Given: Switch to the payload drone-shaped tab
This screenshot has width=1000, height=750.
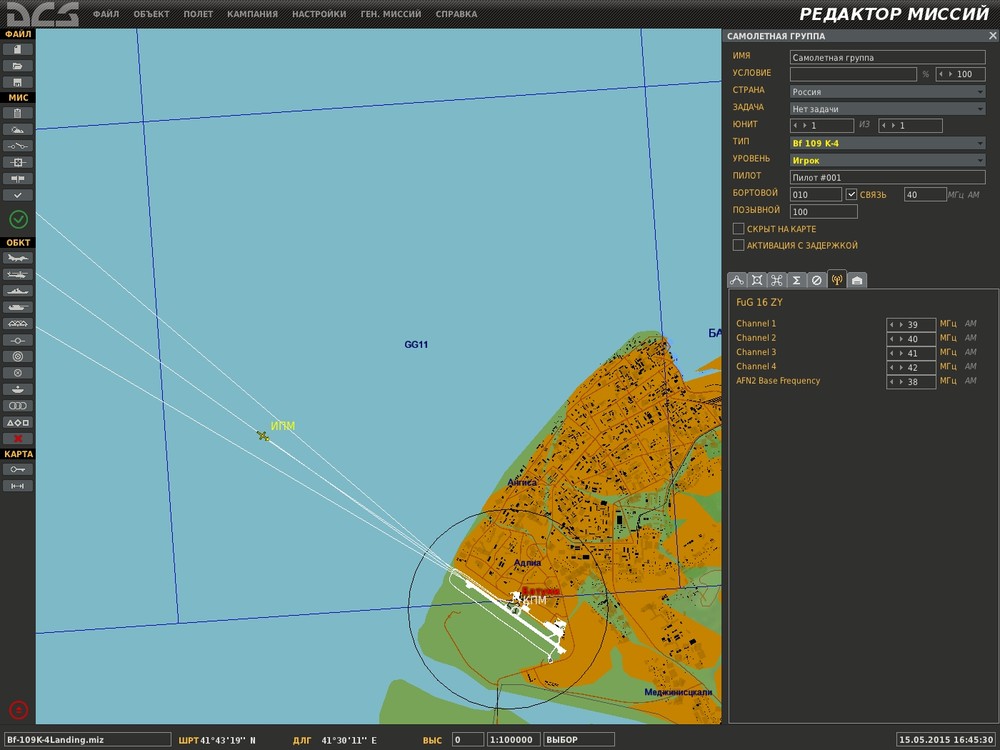Looking at the screenshot, I should click(x=777, y=280).
